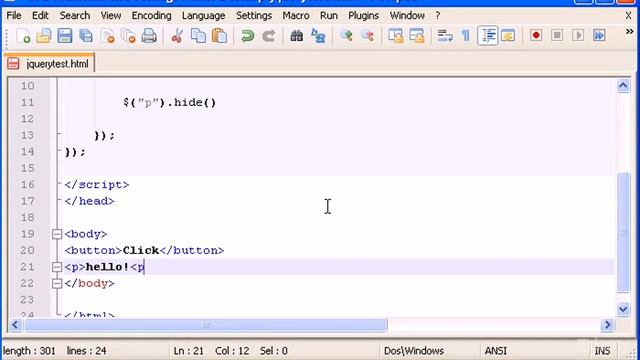This screenshot has height=360, width=640.
Task: Close document with menu bar X
Action: pyautogui.click(x=629, y=16)
